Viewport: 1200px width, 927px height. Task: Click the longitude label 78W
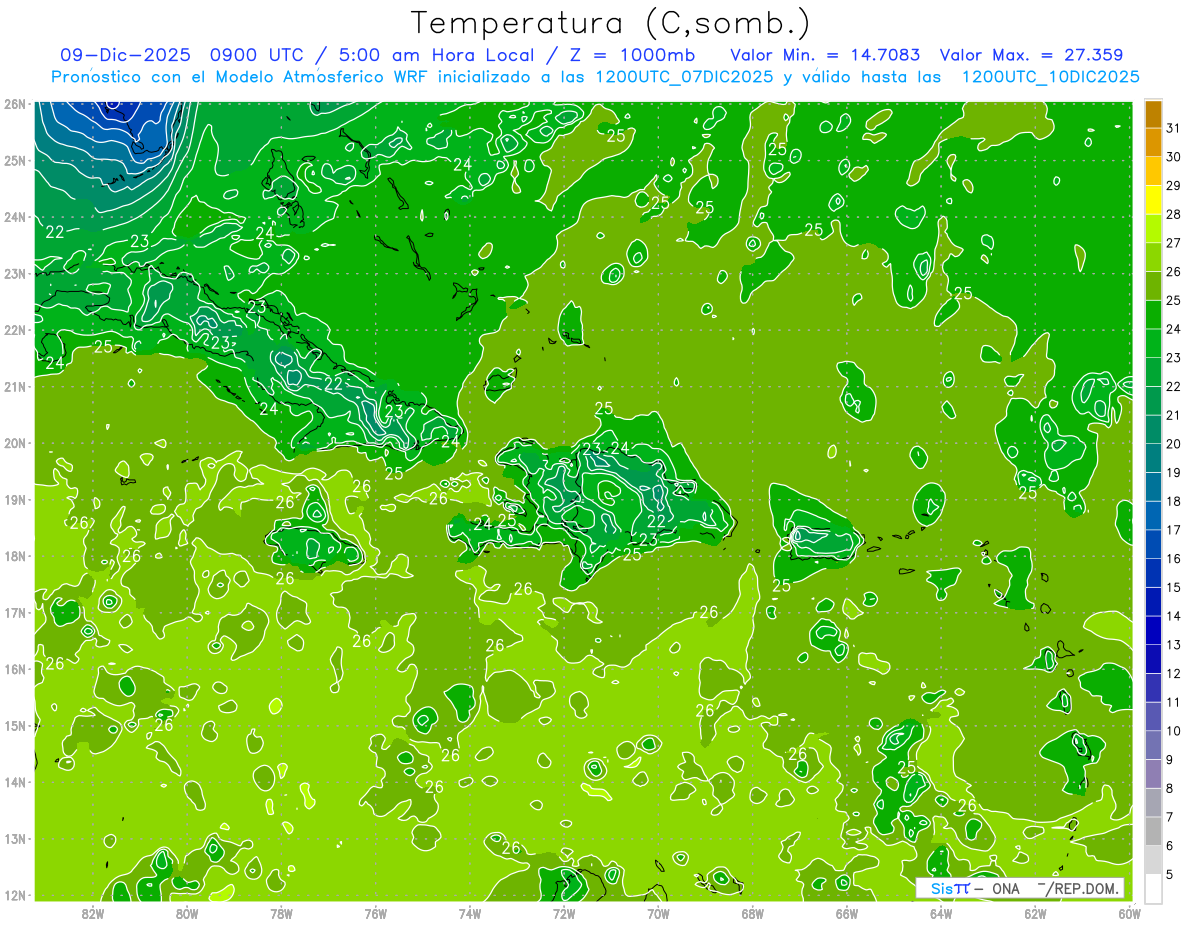click(x=281, y=912)
